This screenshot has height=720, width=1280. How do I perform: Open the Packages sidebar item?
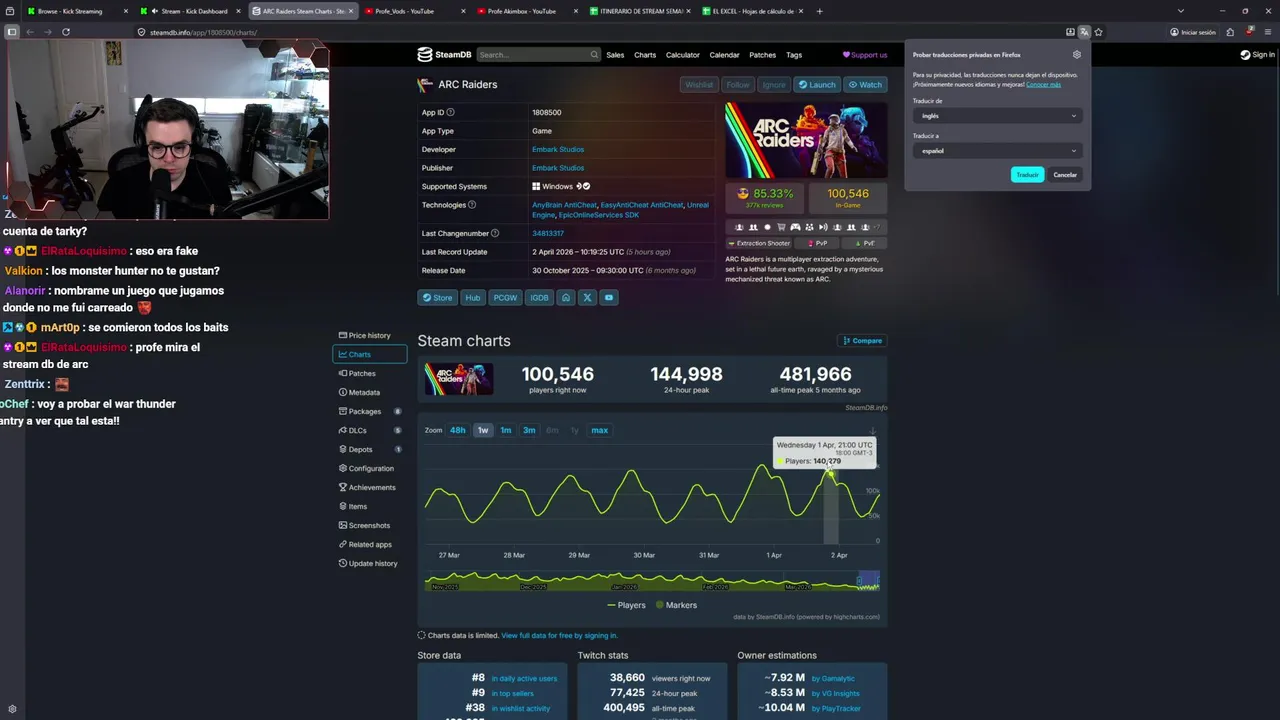(369, 411)
